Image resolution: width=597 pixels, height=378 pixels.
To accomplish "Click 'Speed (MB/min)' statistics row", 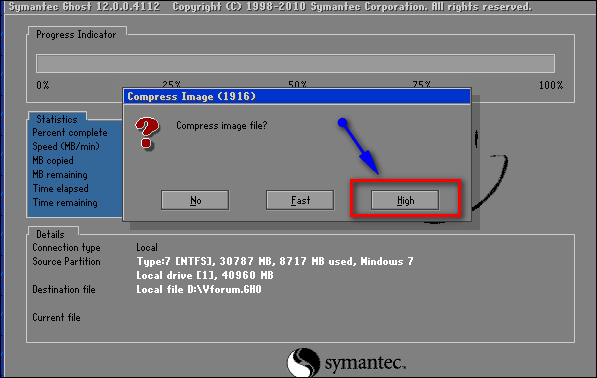I will [66, 147].
